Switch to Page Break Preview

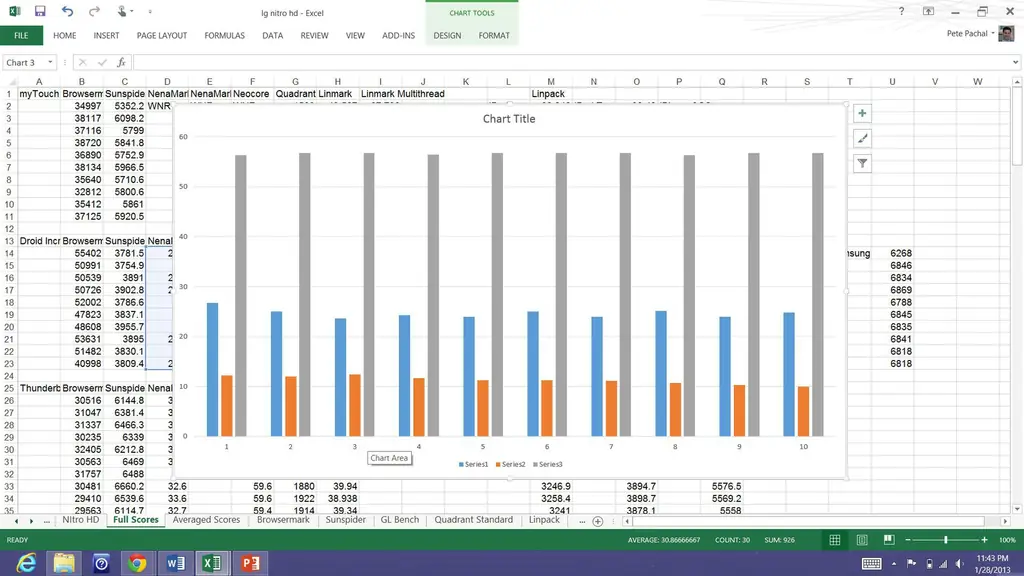(x=889, y=540)
